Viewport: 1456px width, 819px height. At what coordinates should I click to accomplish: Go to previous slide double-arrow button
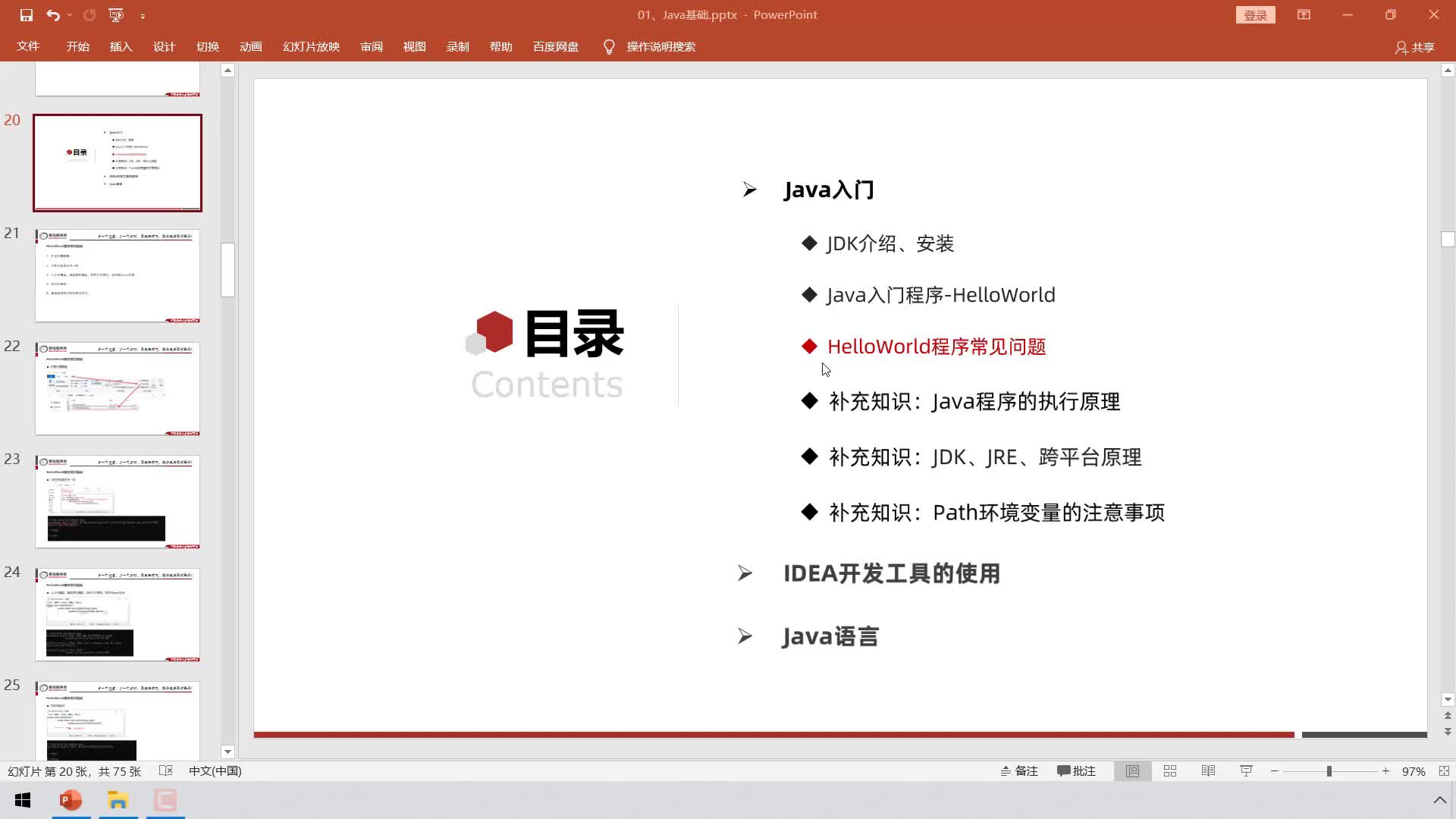click(1448, 716)
